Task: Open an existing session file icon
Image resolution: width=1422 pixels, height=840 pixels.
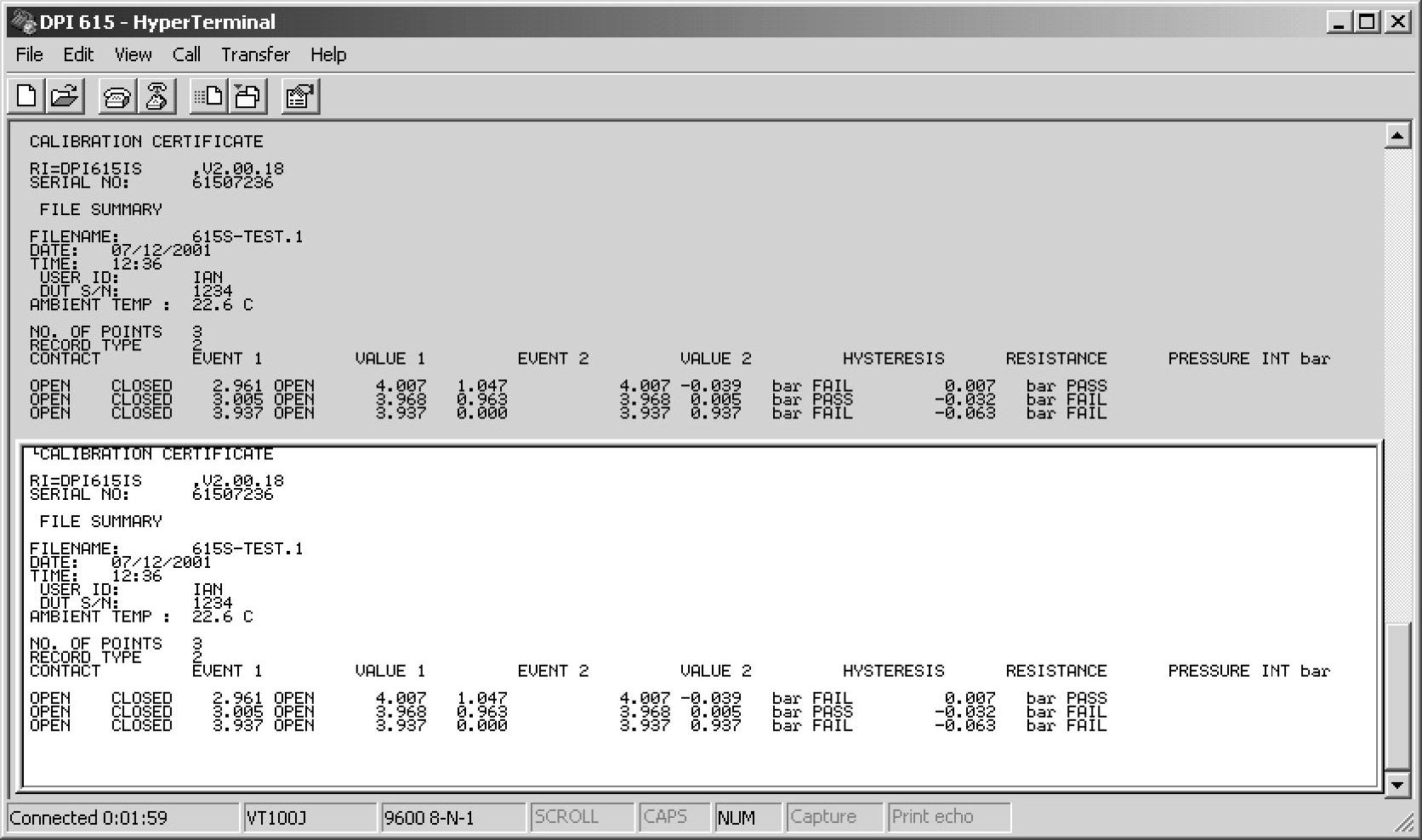Action: 64,96
